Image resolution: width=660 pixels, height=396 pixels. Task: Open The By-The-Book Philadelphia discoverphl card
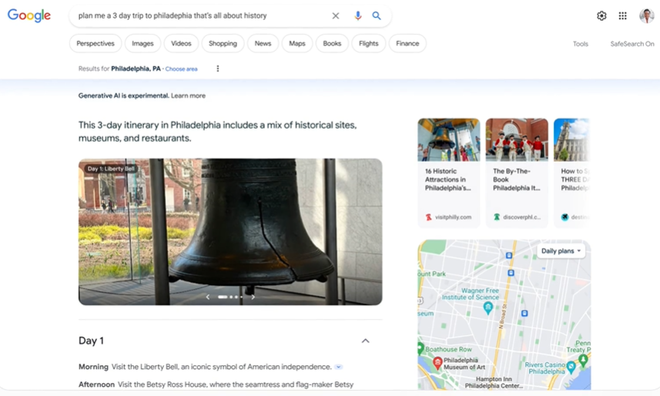(x=517, y=173)
